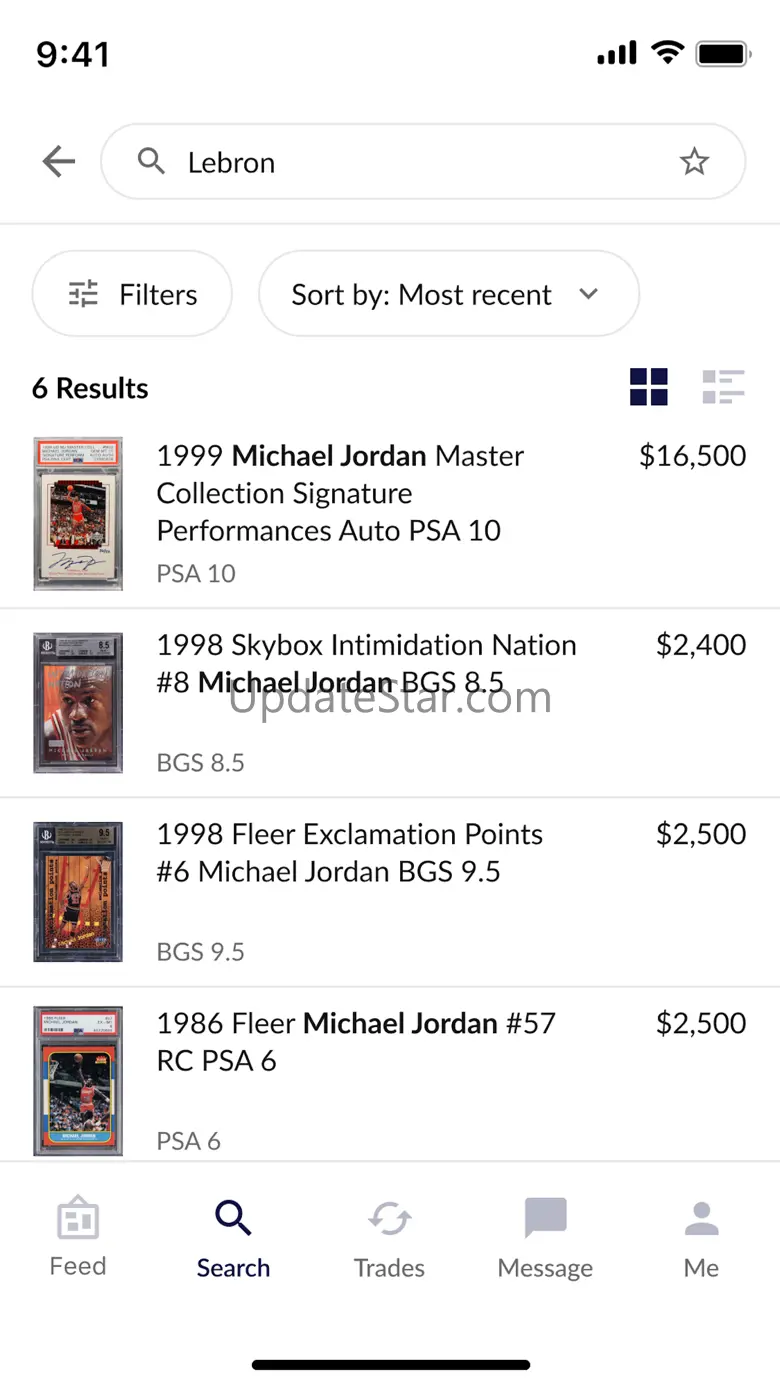
Task: Open the Feed tab
Action: (78, 1238)
